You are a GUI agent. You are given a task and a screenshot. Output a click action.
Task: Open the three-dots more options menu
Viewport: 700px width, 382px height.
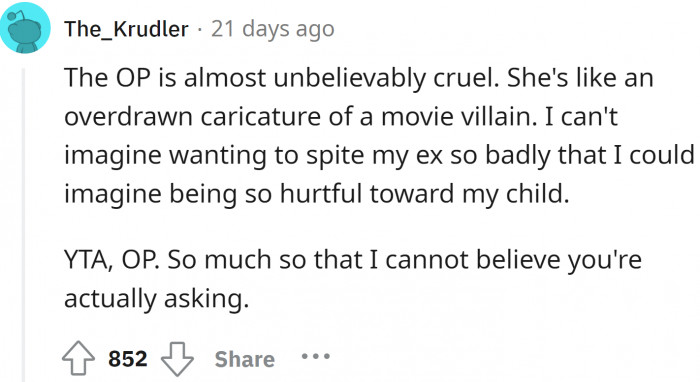[316, 357]
